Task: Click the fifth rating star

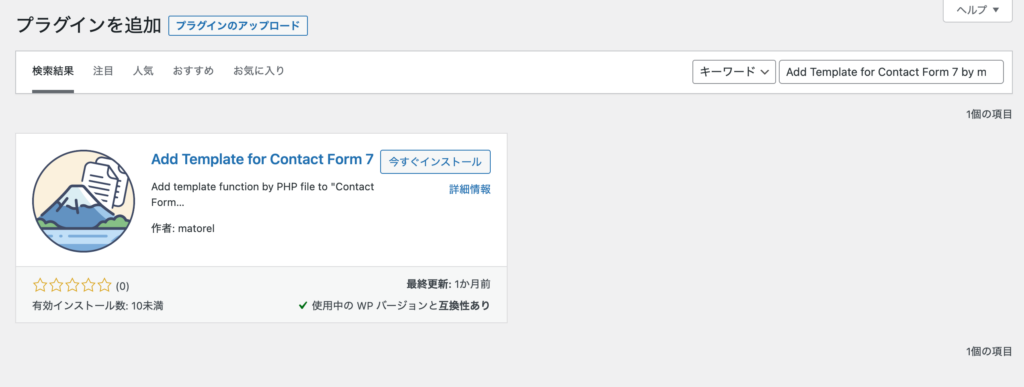Action: (105, 285)
